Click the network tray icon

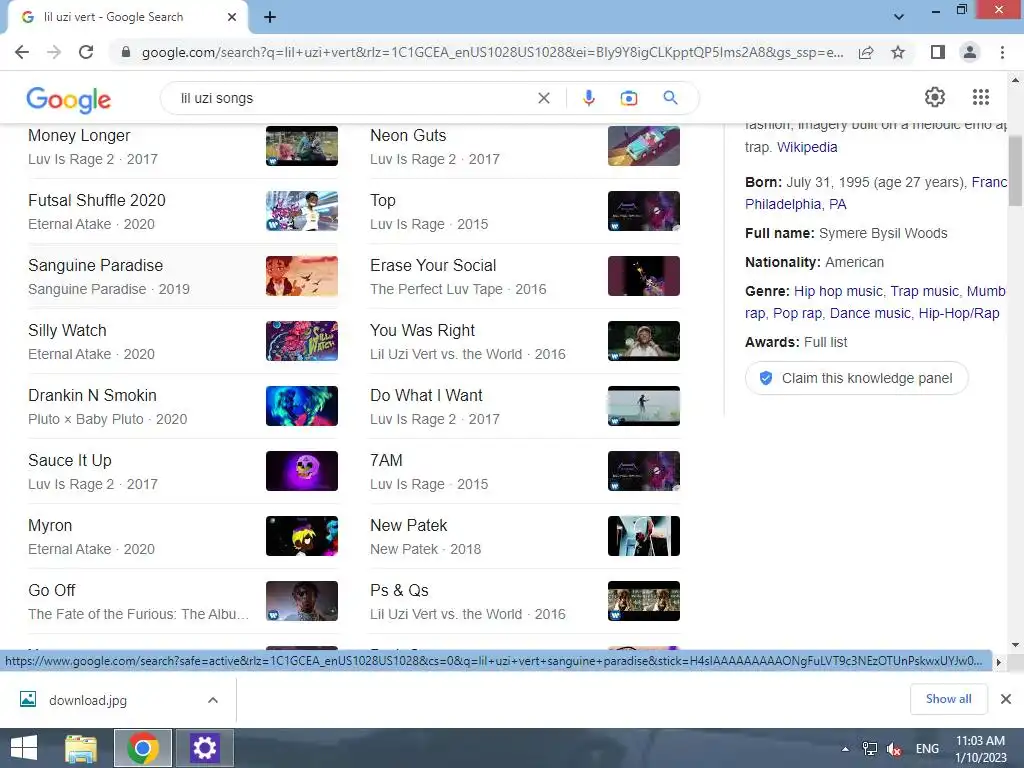870,749
